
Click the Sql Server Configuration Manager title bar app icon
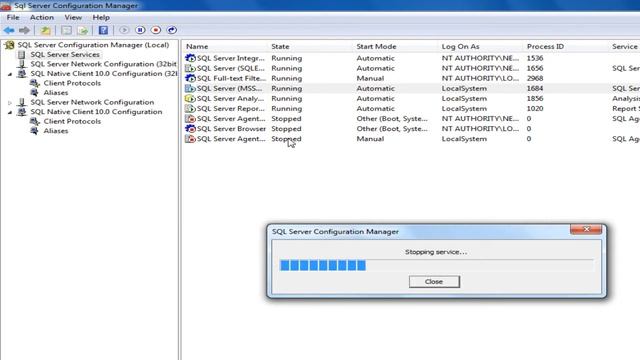(x=6, y=5)
